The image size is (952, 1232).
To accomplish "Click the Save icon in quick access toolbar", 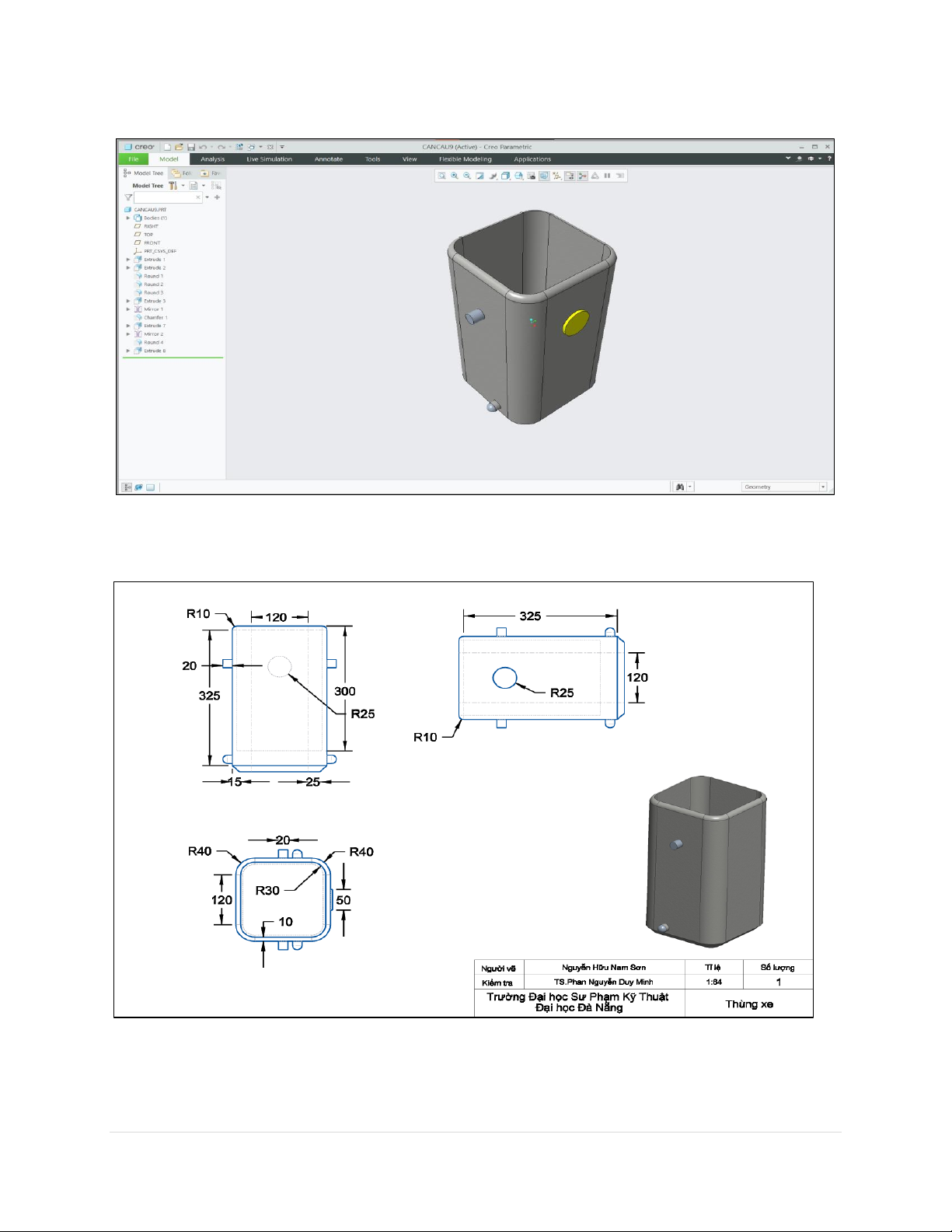I will click(x=190, y=147).
